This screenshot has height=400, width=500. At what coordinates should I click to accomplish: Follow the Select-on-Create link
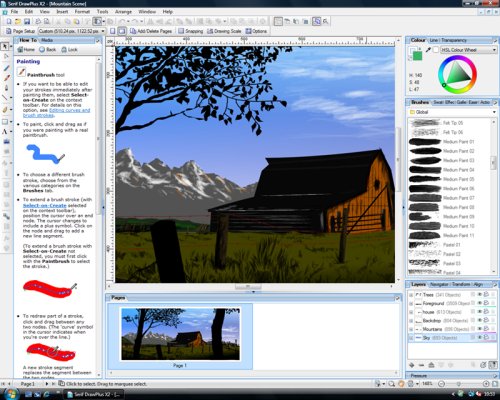[44, 205]
